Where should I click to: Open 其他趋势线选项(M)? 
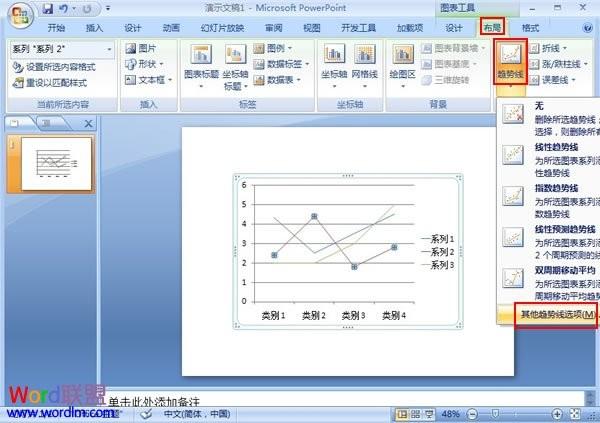click(558, 315)
